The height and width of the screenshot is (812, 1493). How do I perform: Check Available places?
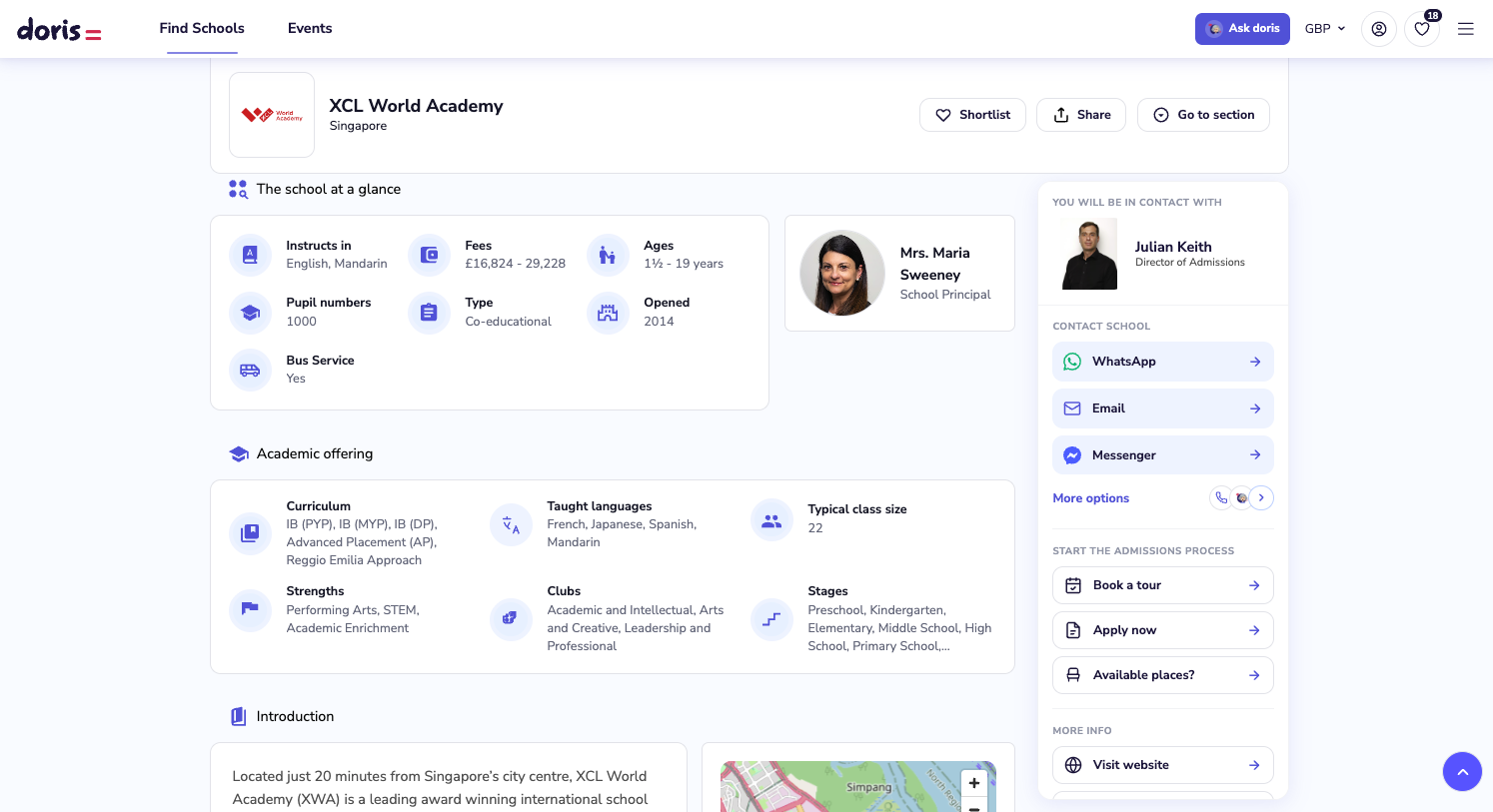coord(1163,675)
